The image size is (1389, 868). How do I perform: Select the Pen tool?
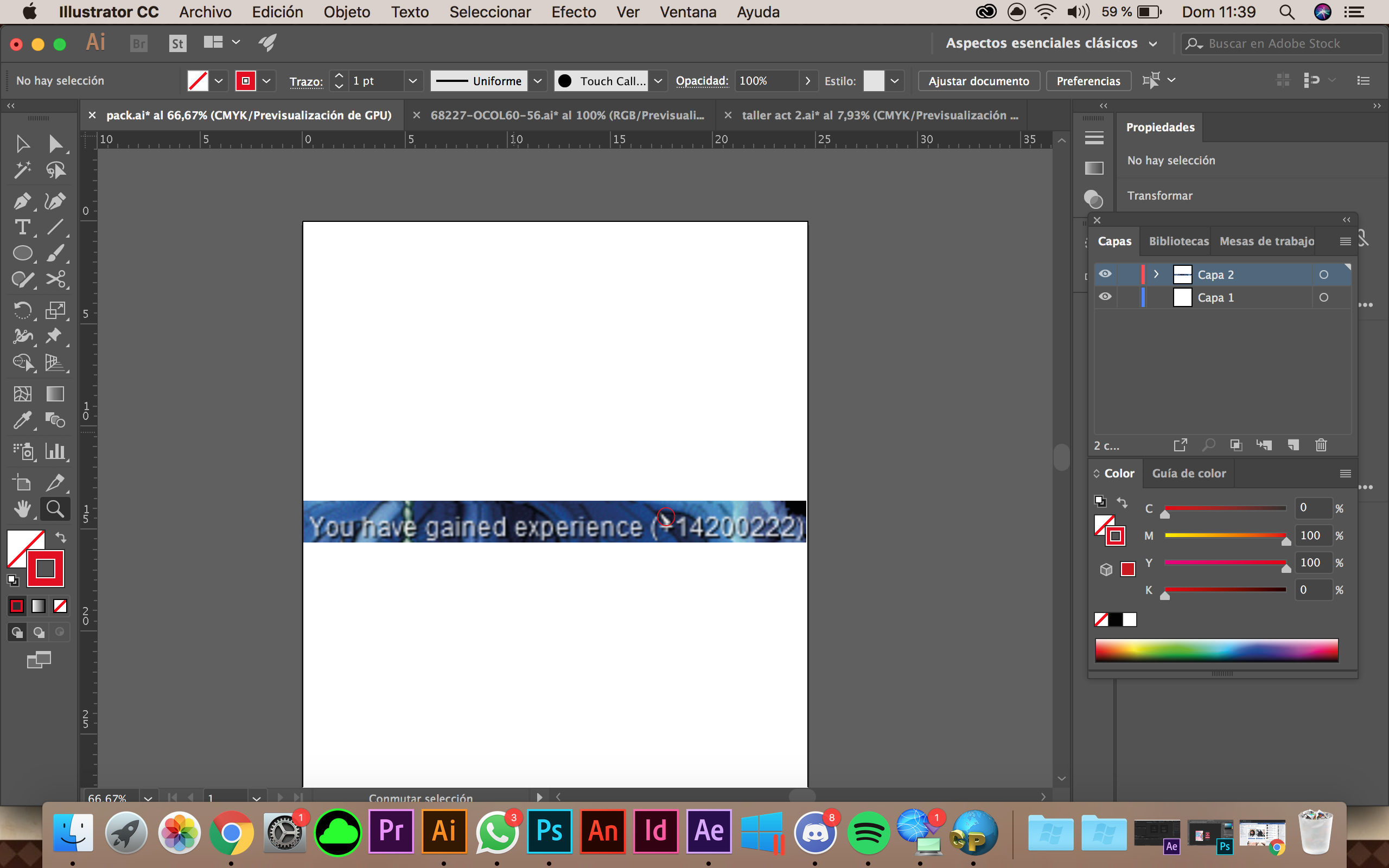coord(22,201)
